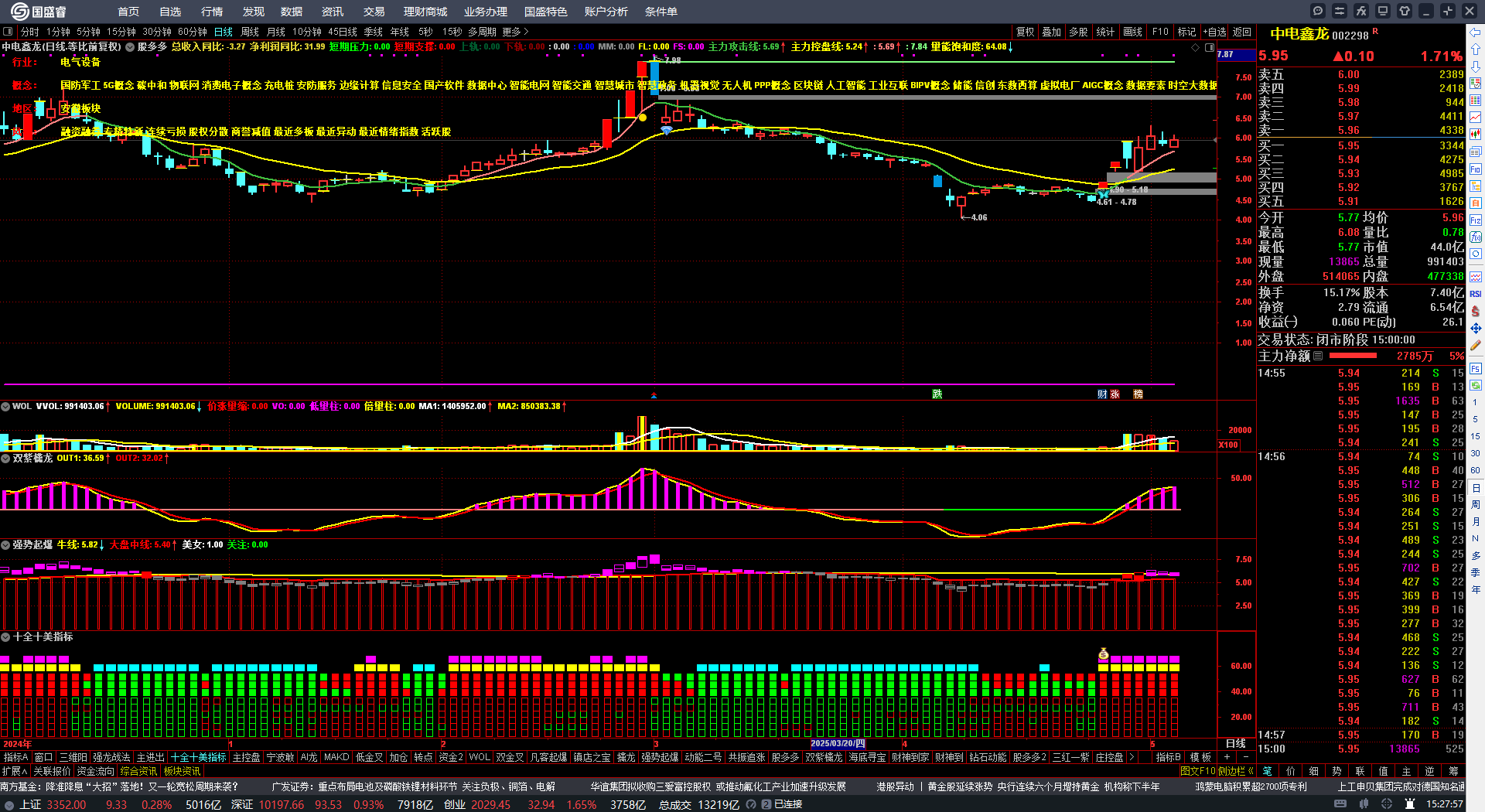
Task: Click the 返回 back button
Action: tap(1242, 32)
